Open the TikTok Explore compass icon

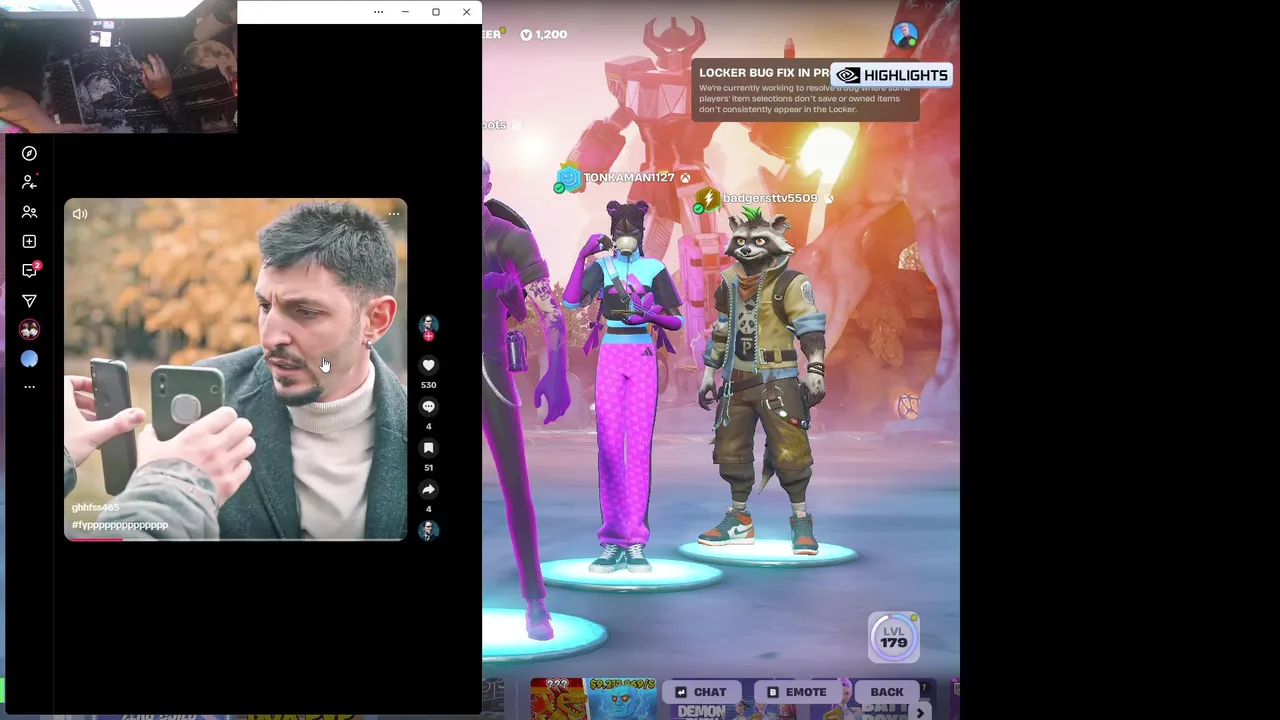click(29, 153)
